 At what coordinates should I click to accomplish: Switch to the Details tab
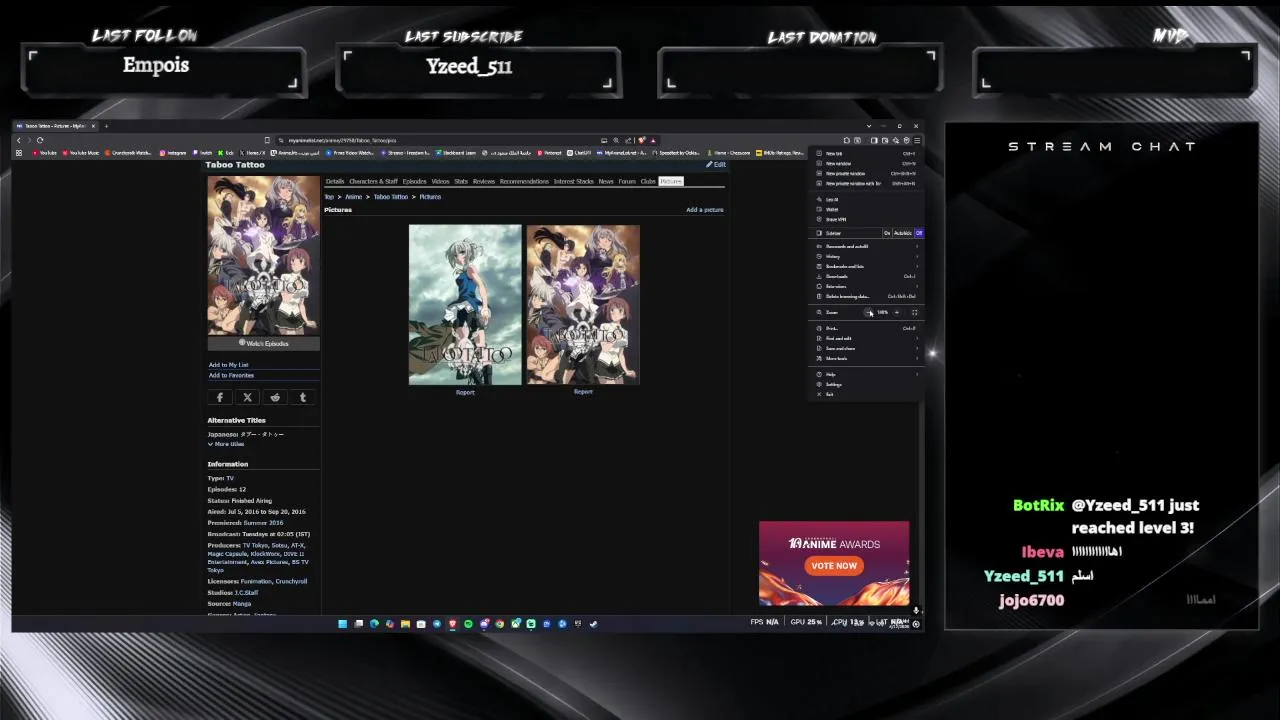(x=335, y=181)
